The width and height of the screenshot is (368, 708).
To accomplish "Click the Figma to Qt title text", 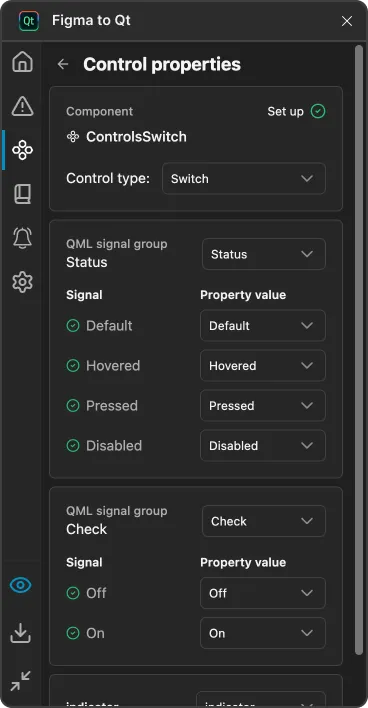I will tap(91, 21).
